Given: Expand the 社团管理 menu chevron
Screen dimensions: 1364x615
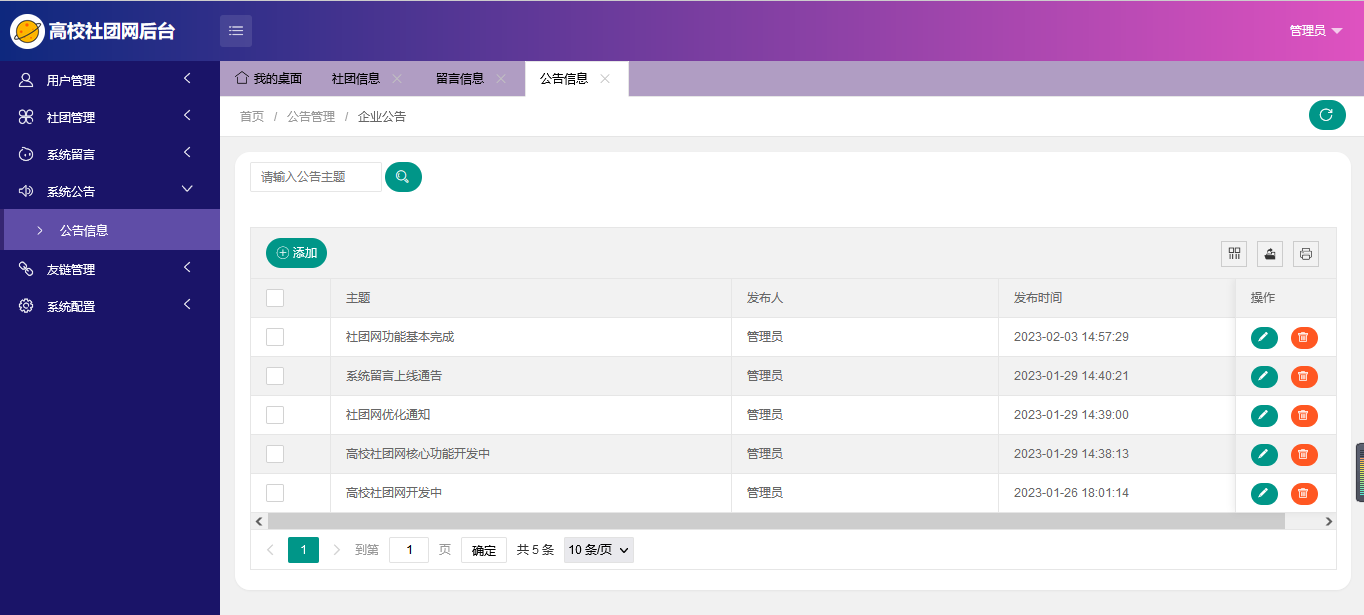Looking at the screenshot, I should tap(187, 116).
